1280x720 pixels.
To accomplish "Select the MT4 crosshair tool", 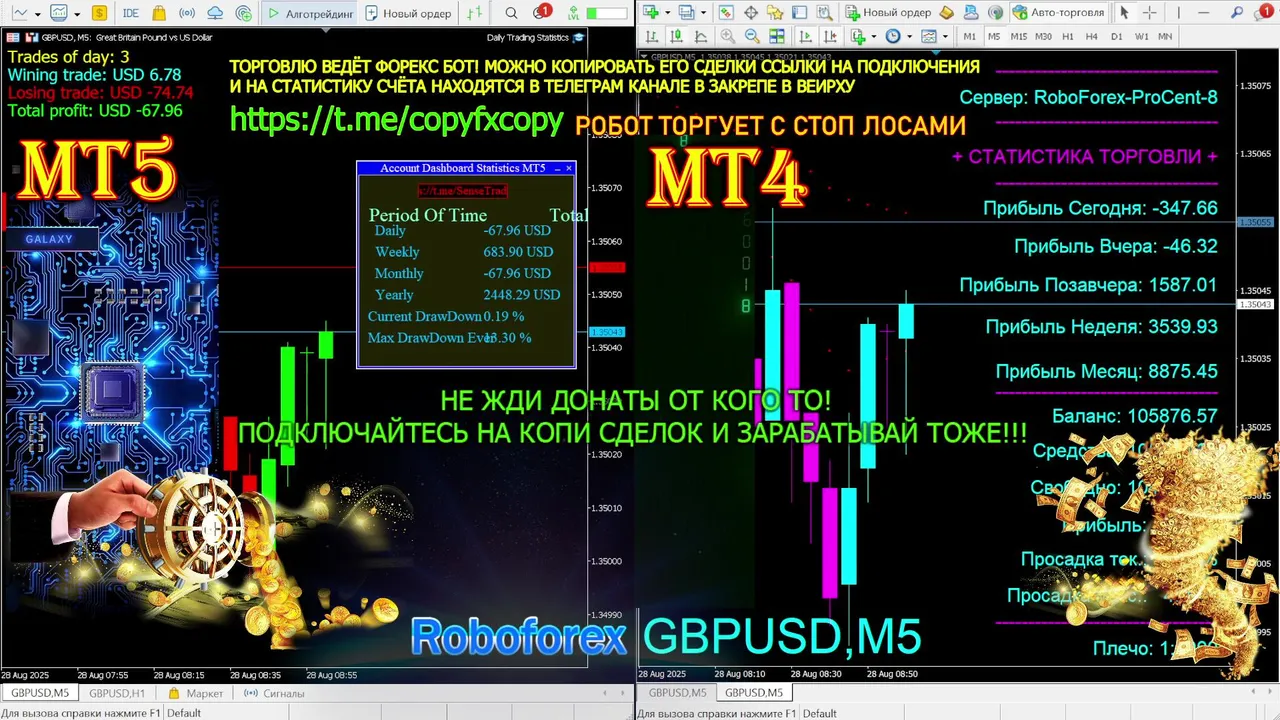I will [1150, 13].
